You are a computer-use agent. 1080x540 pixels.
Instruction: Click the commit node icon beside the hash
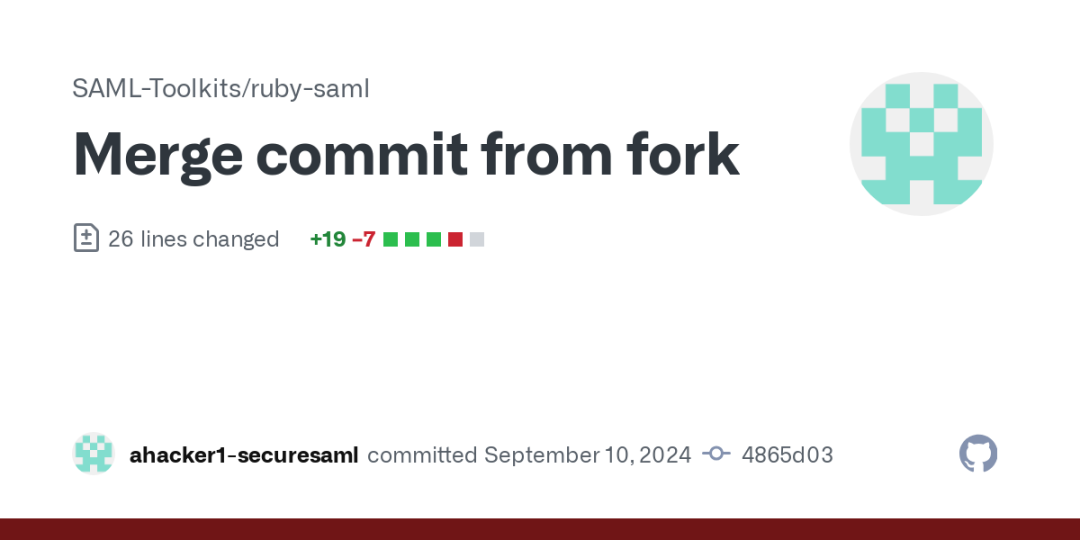pos(716,455)
